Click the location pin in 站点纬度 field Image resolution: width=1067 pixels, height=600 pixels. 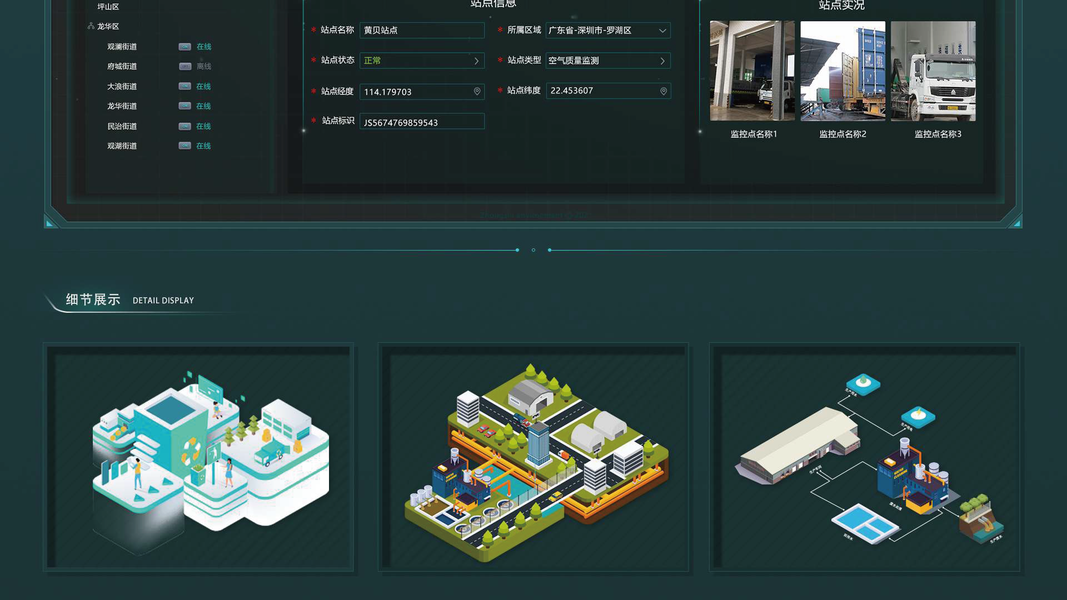coord(663,90)
